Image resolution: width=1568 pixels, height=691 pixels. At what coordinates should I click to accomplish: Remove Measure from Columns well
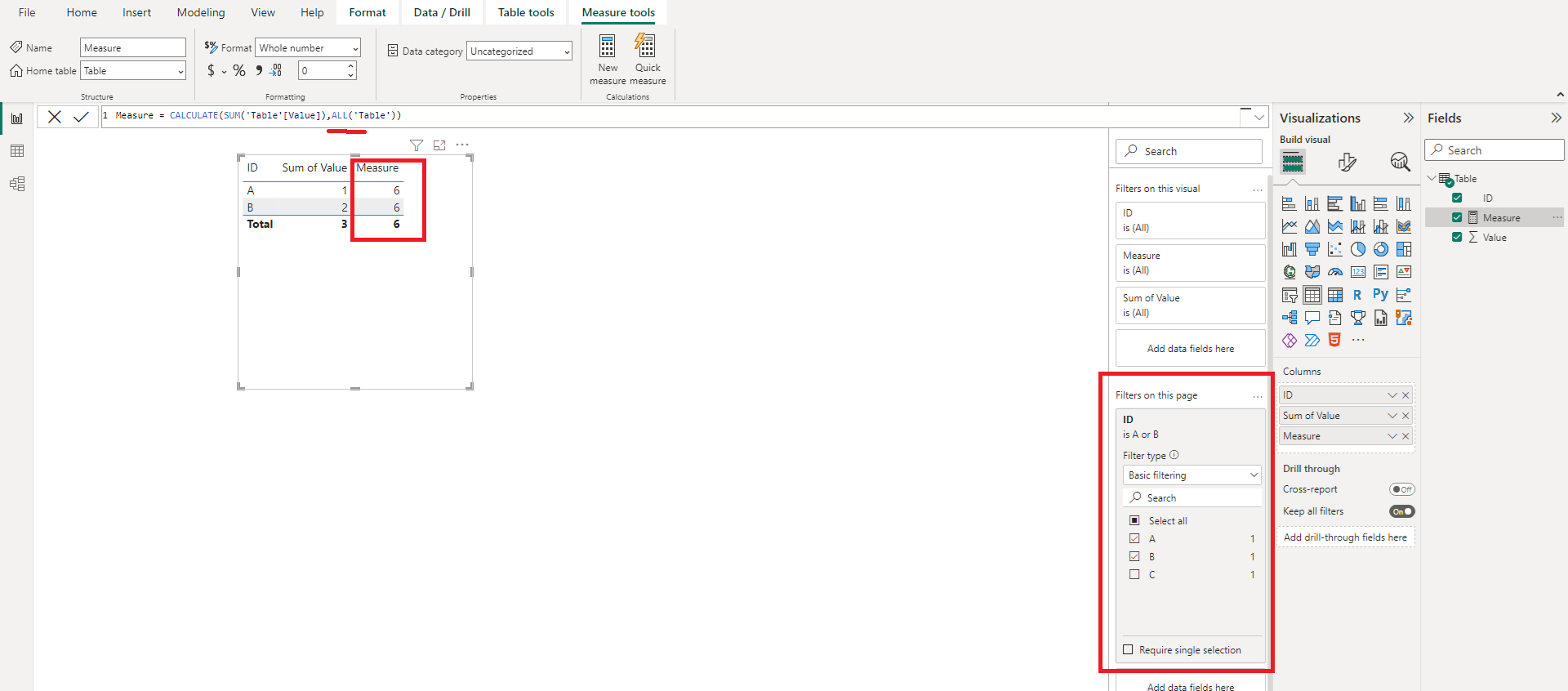click(1405, 436)
